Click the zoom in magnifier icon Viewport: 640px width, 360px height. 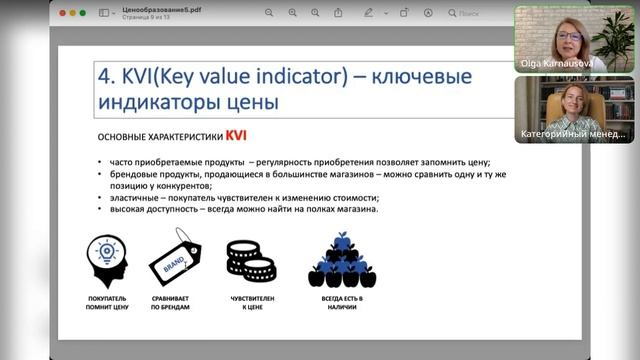pyautogui.click(x=315, y=13)
